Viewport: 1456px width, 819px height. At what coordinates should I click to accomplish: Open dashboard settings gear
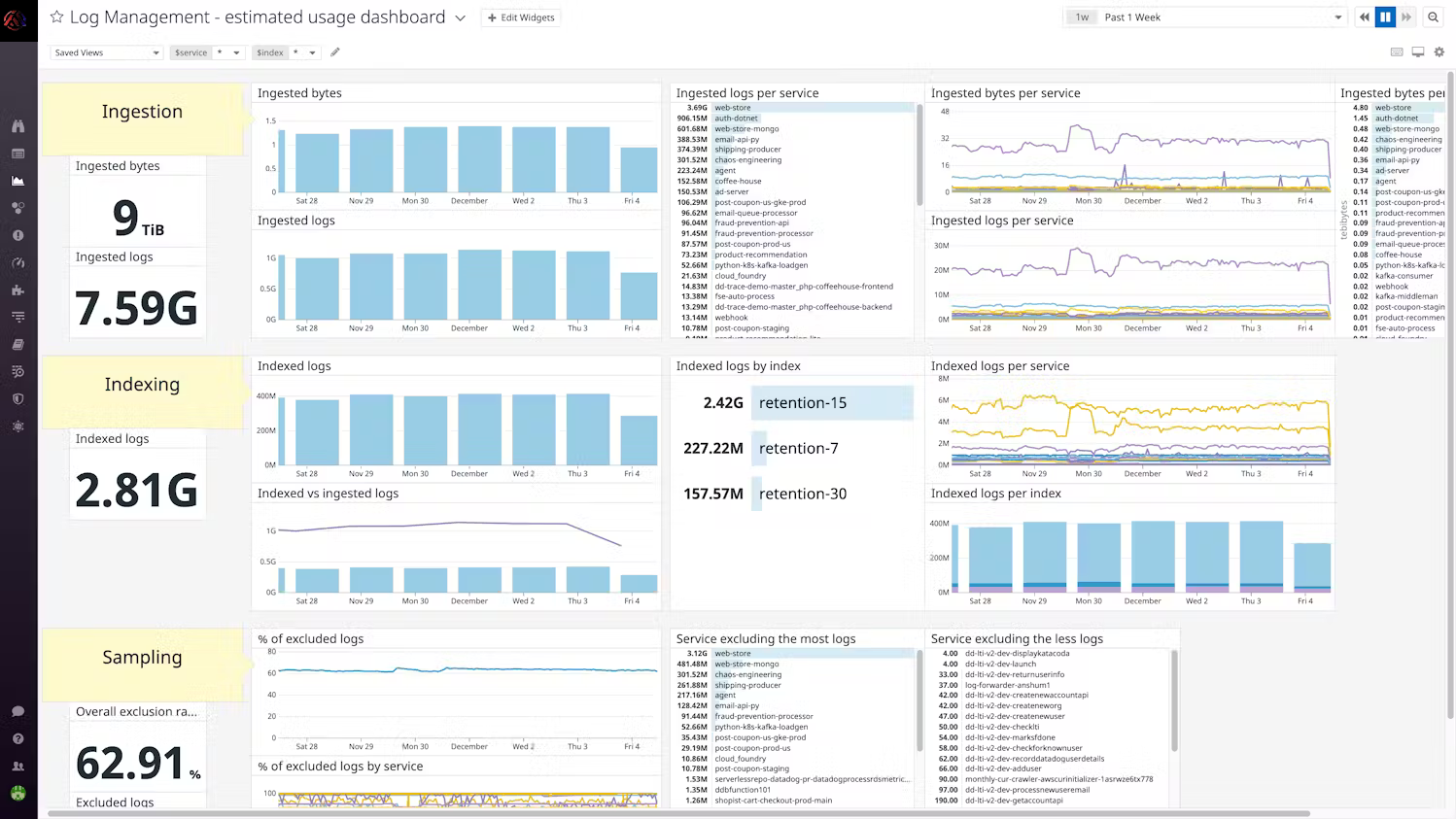(x=1439, y=52)
